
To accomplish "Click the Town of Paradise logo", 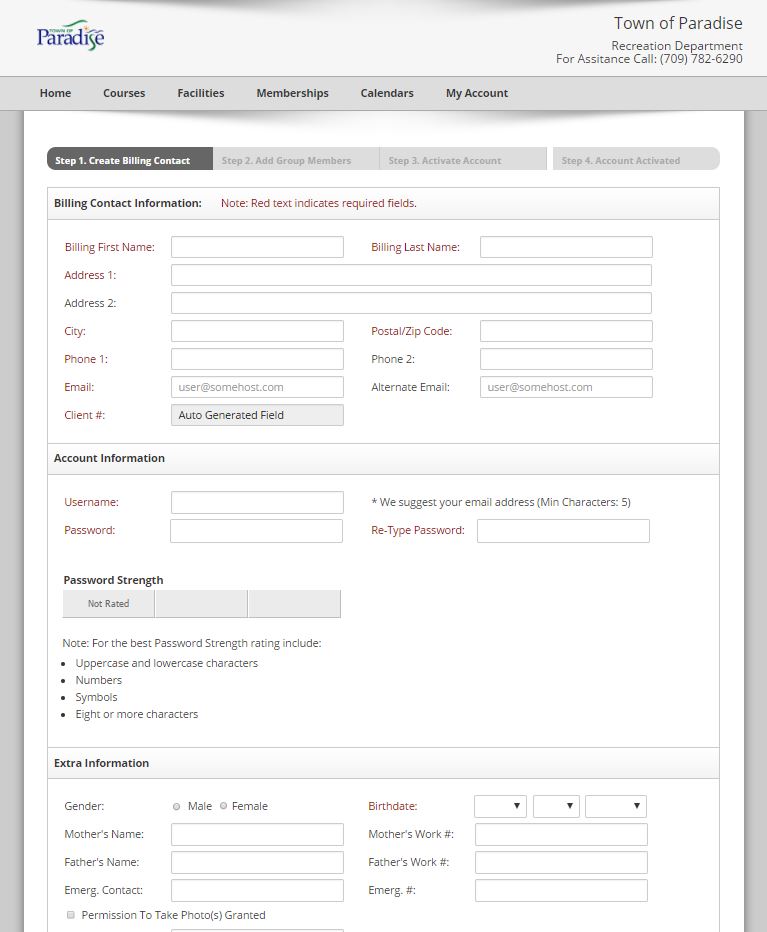I will coord(70,37).
